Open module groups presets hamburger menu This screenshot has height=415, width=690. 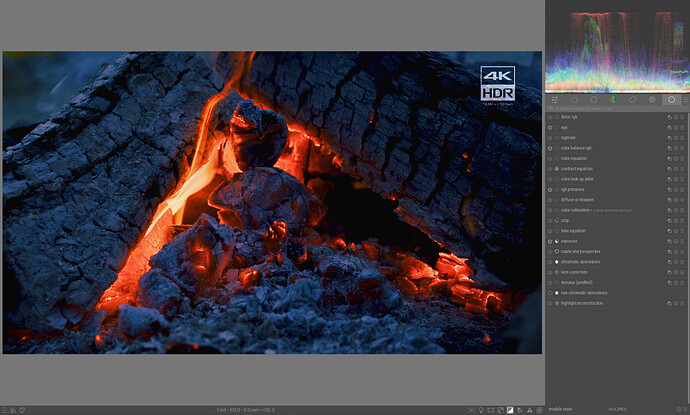click(686, 100)
